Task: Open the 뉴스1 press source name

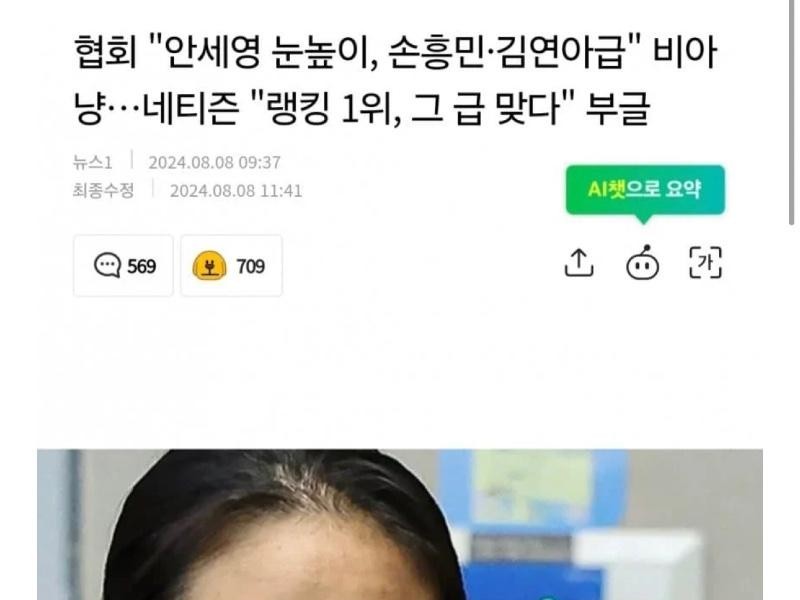Action: pyautogui.click(x=92, y=162)
